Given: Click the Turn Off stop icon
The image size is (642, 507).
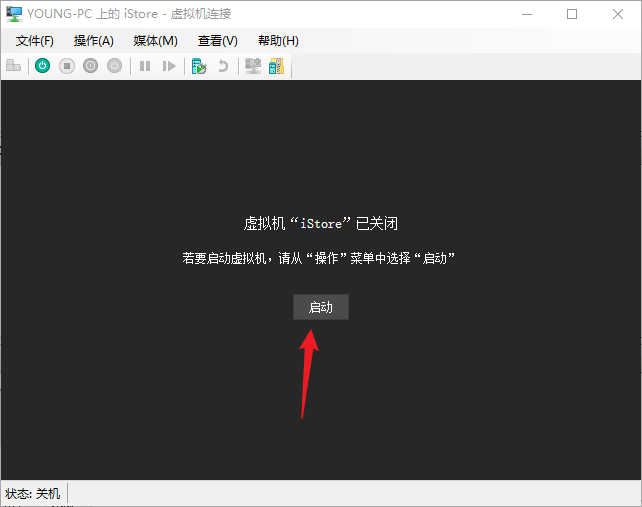Looking at the screenshot, I should [67, 66].
